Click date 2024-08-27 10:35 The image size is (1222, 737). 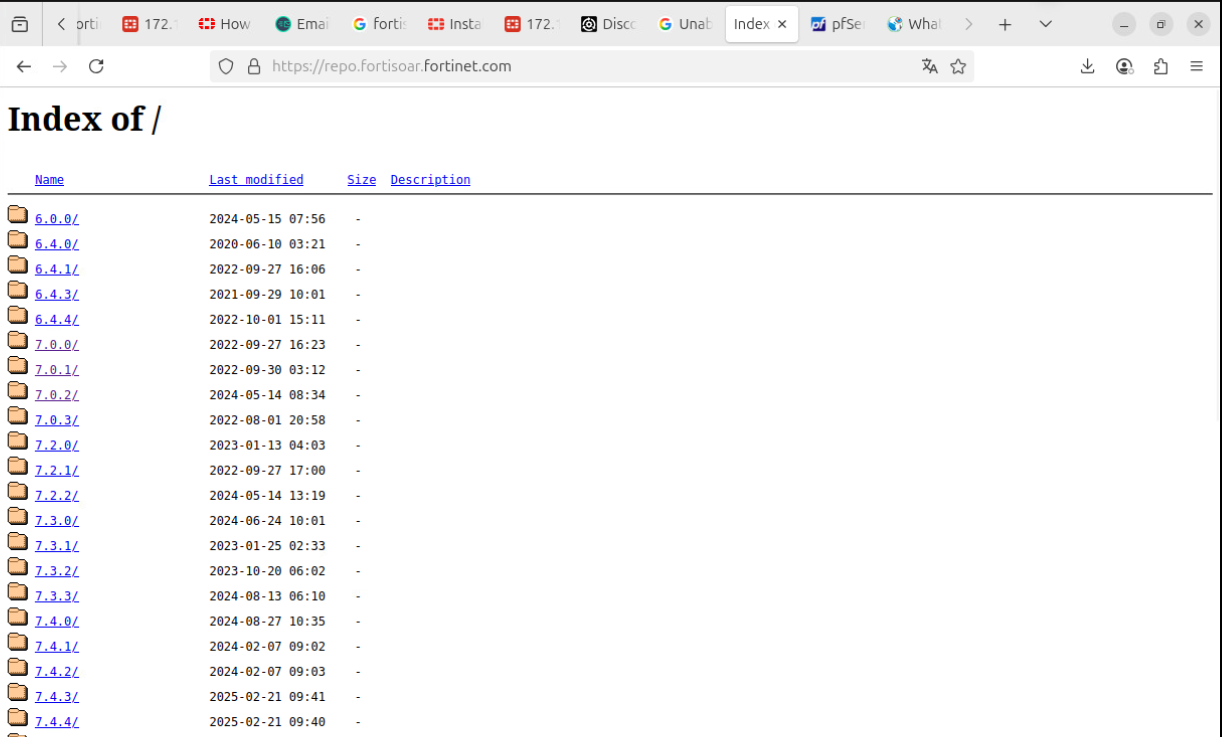click(x=267, y=621)
